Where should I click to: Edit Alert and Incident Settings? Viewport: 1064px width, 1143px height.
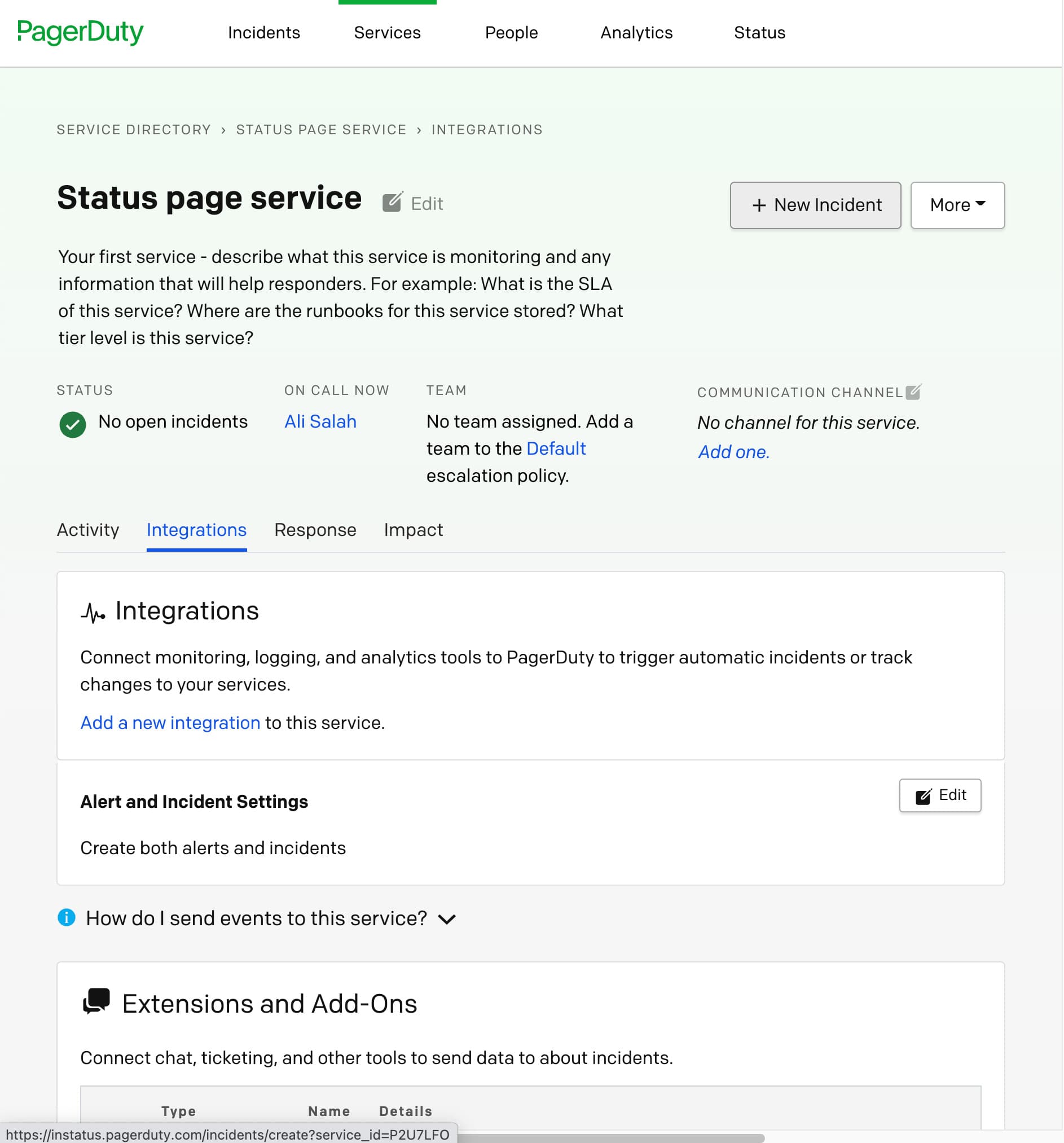940,795
